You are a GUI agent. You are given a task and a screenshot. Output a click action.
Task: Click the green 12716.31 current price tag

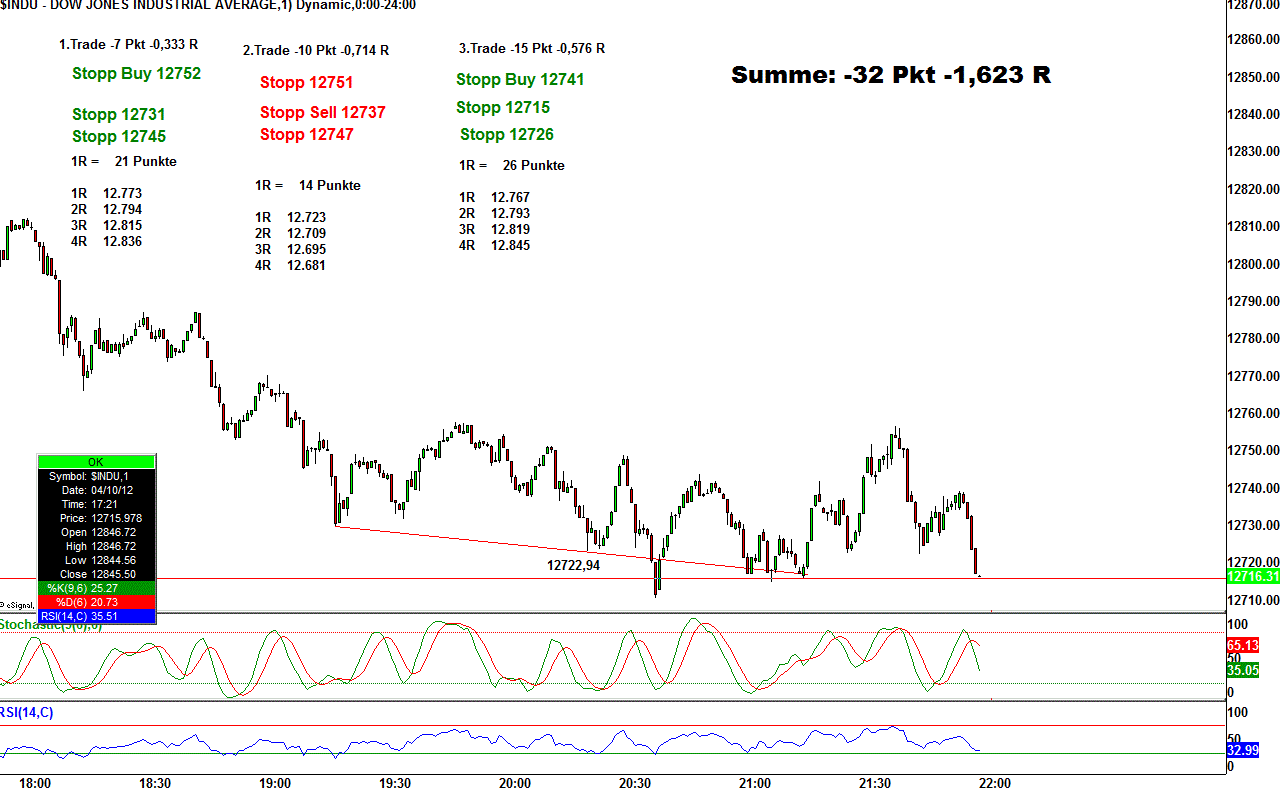pos(1253,577)
